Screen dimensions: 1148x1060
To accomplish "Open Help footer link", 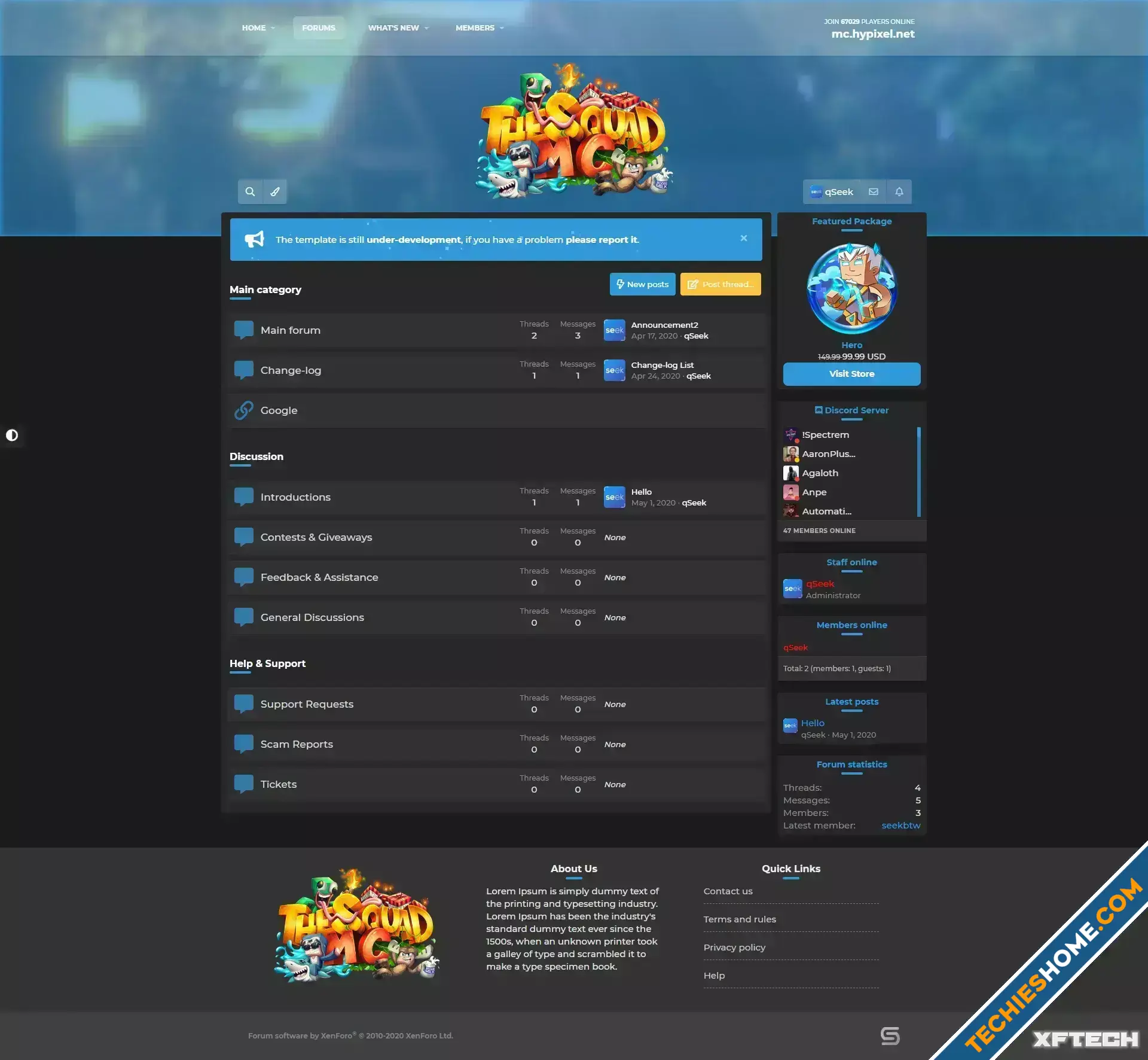I will click(715, 976).
